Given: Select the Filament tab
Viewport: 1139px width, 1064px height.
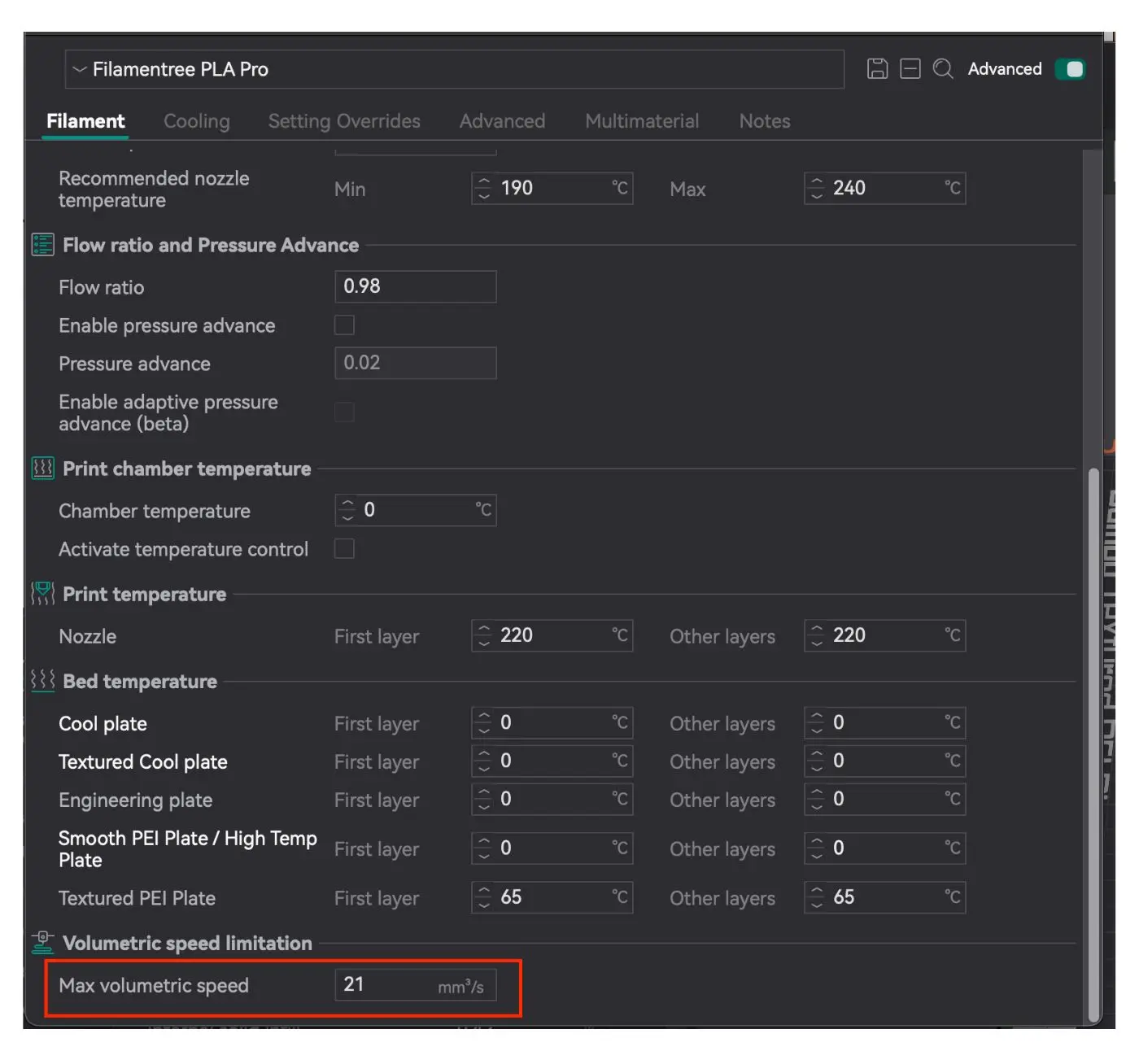Looking at the screenshot, I should pyautogui.click(x=85, y=121).
